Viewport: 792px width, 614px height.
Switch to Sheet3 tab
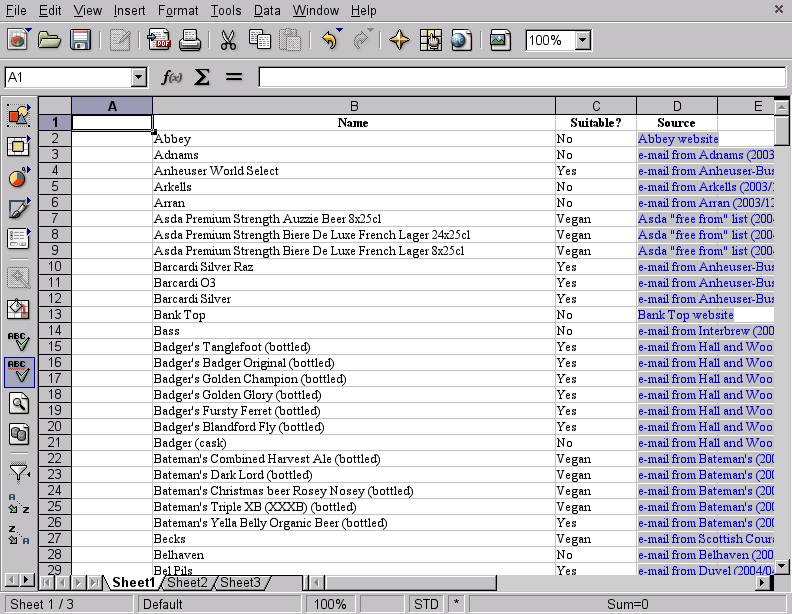tap(240, 582)
